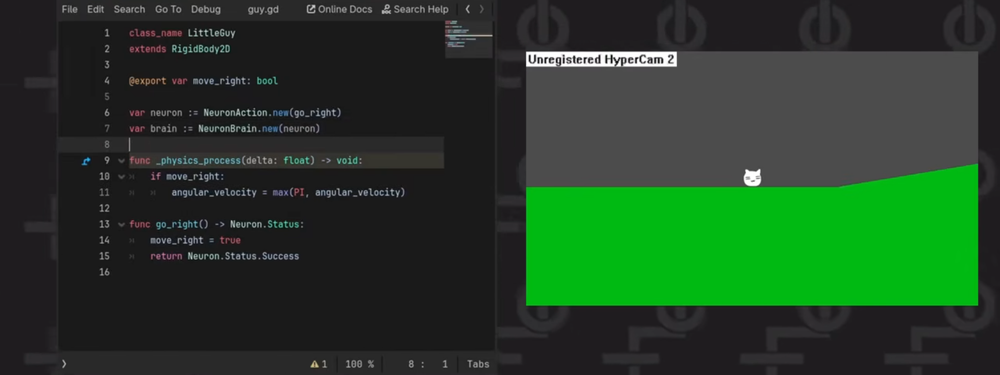Open the File menu
The height and width of the screenshot is (375, 1000).
coord(70,10)
